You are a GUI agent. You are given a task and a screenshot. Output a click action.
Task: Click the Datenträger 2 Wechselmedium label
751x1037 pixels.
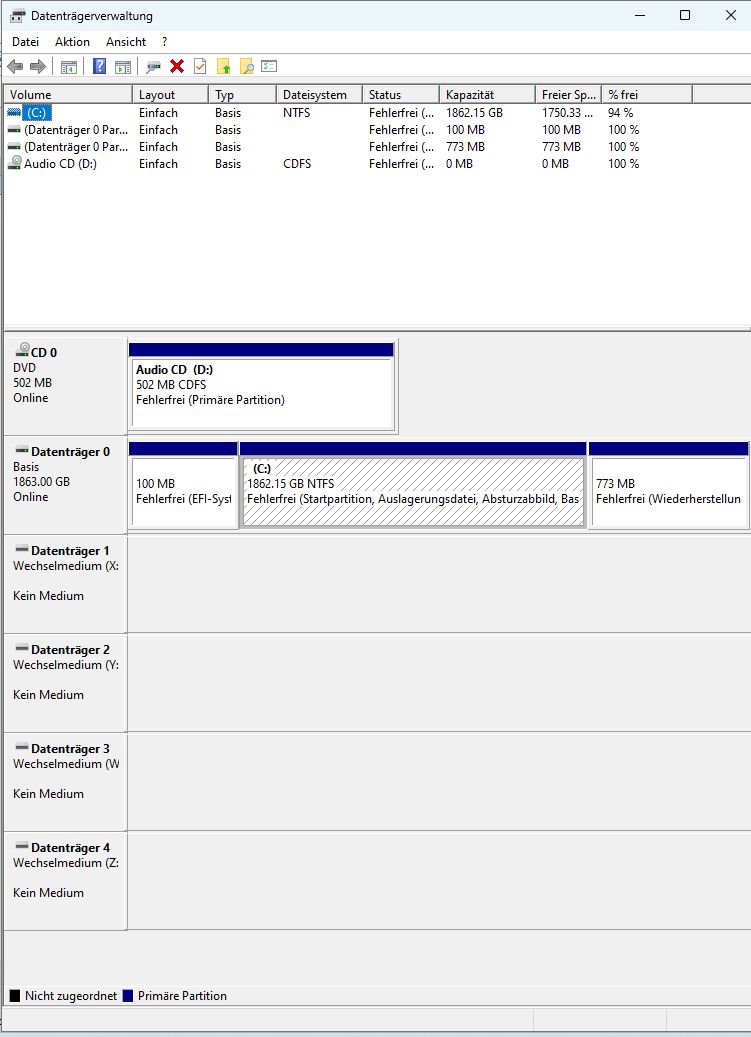pos(65,683)
